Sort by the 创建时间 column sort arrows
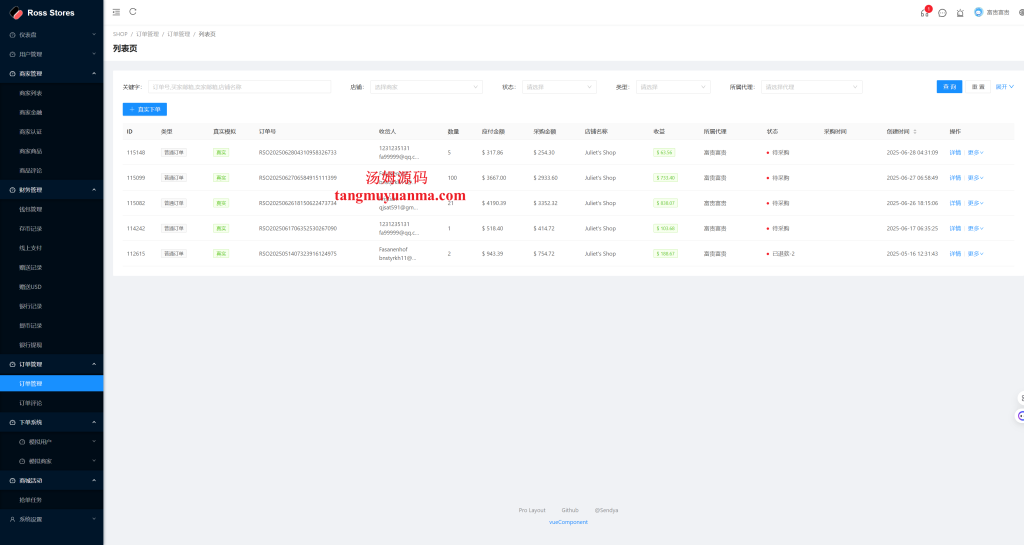 pos(914,131)
